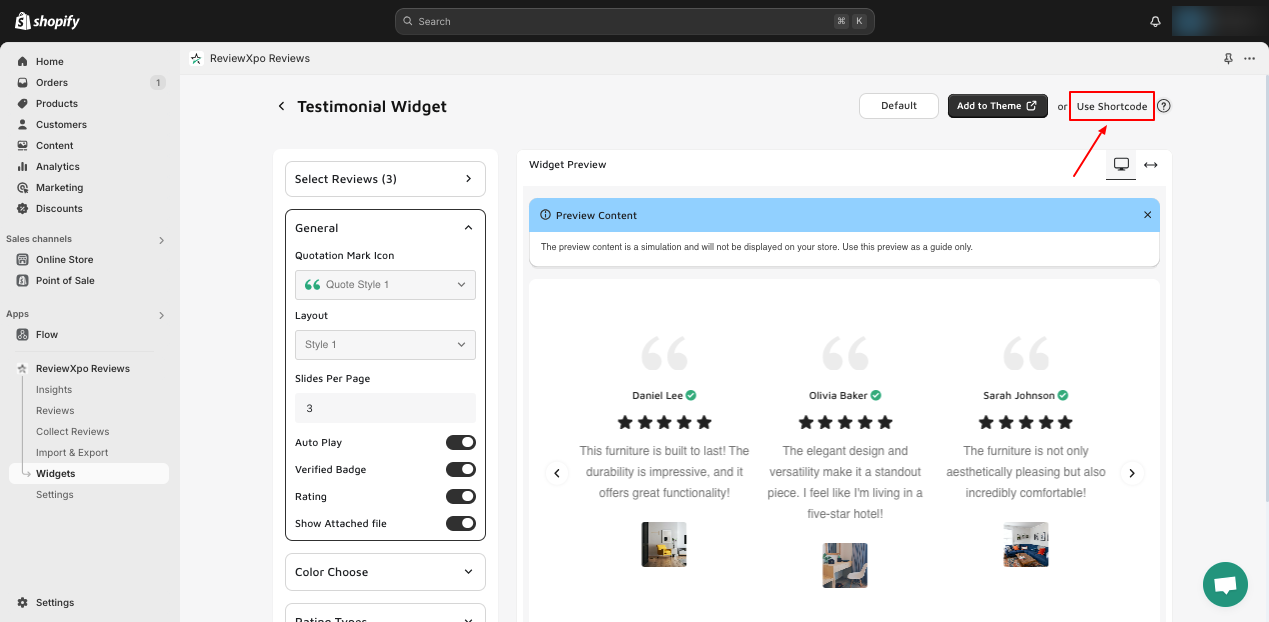This screenshot has width=1269, height=622.
Task: Switch to desktop preview mode
Action: tap(1121, 165)
